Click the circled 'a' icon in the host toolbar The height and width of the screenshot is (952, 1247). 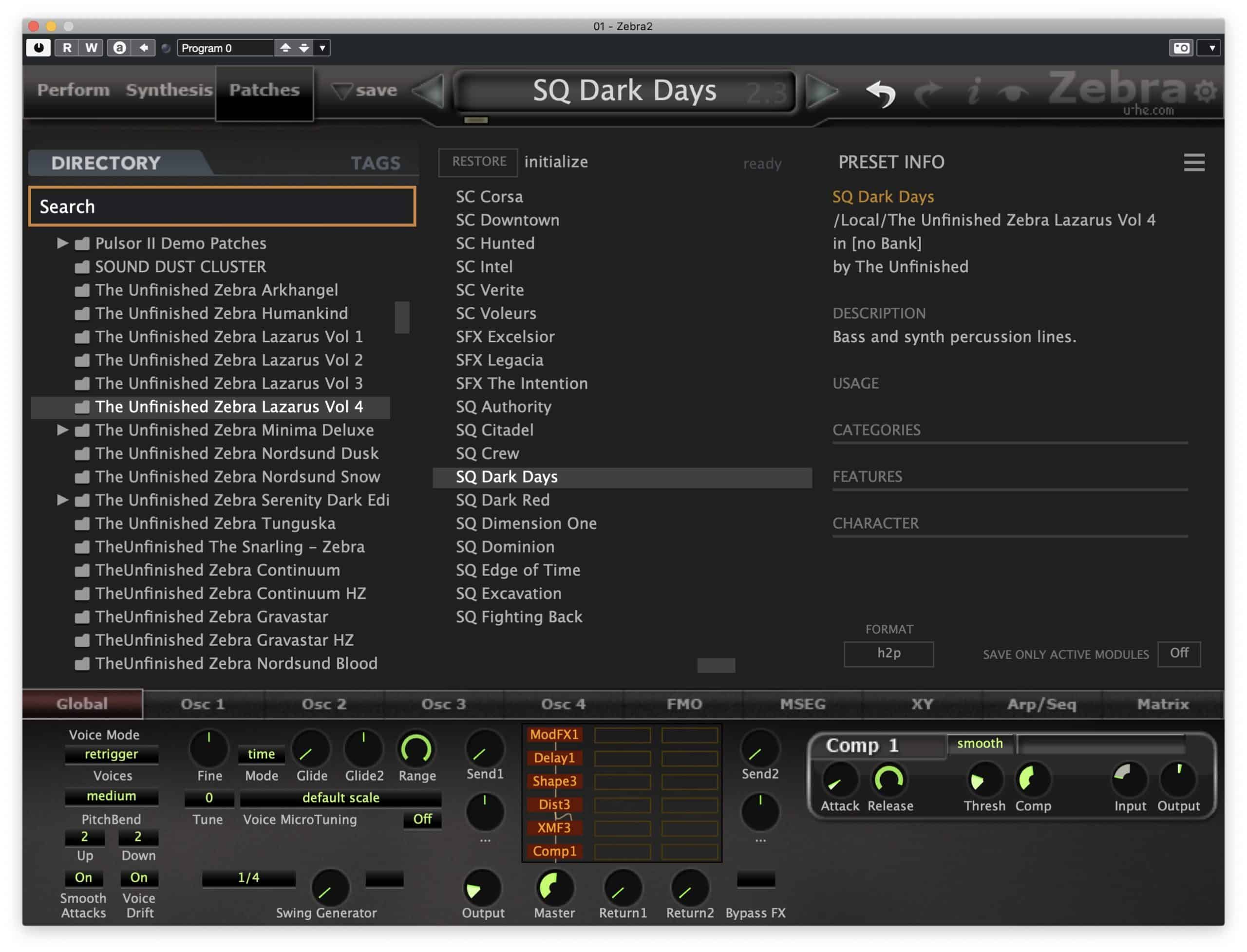pos(120,48)
